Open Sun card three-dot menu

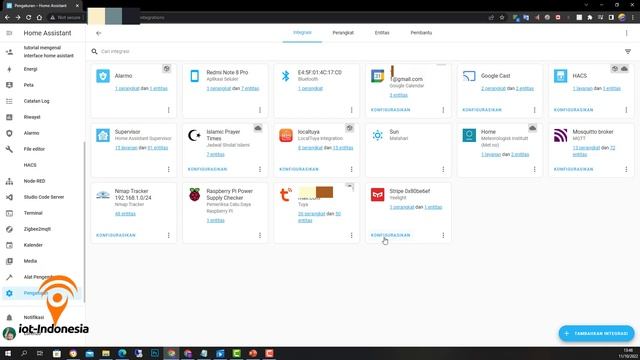[x=443, y=169]
